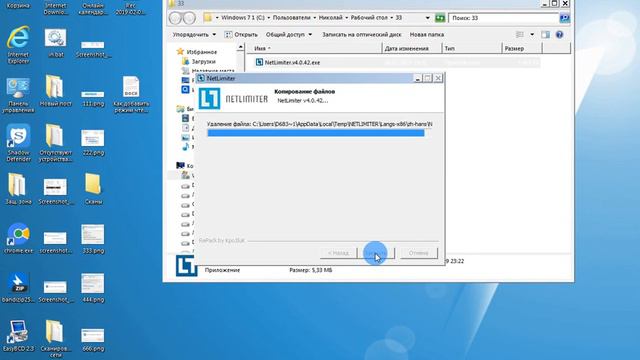640x360 pixels.
Task: Open Отсутствуют устройства folder on desktop
Action: [56, 143]
